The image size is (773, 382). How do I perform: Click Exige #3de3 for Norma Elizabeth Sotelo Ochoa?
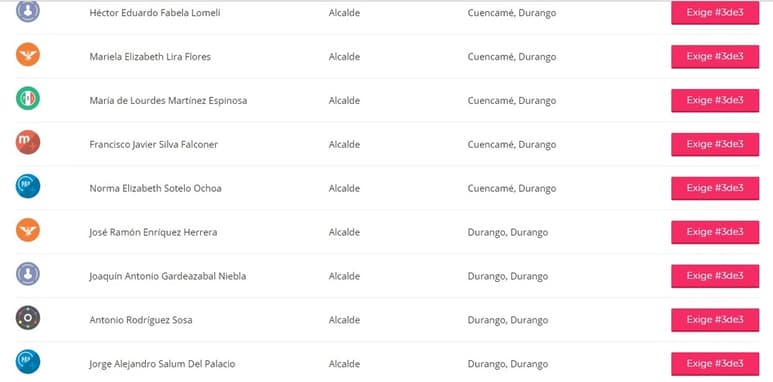tap(715, 188)
